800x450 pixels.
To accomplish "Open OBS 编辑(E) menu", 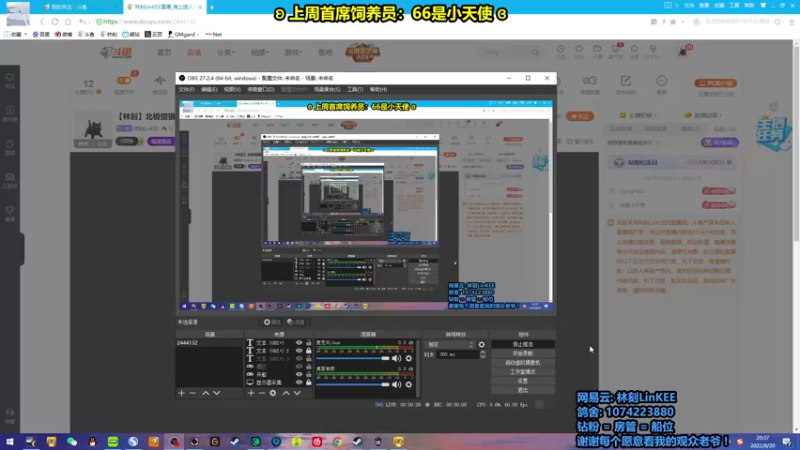I will pos(209,90).
